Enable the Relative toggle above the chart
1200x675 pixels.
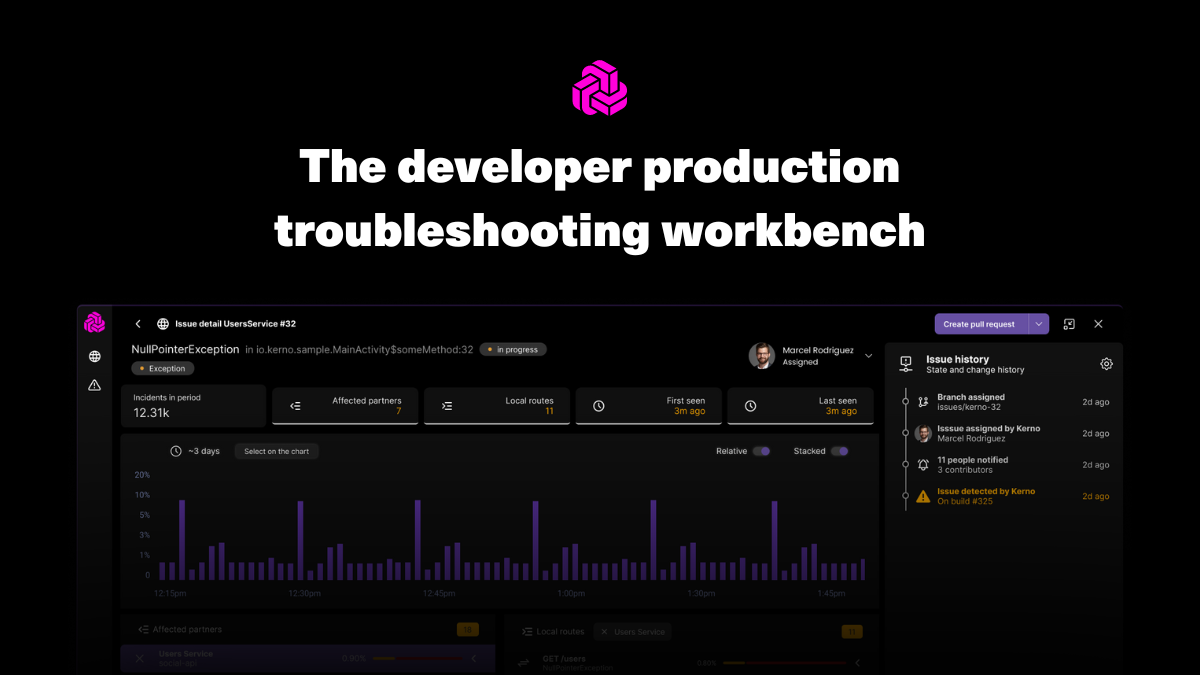click(762, 451)
